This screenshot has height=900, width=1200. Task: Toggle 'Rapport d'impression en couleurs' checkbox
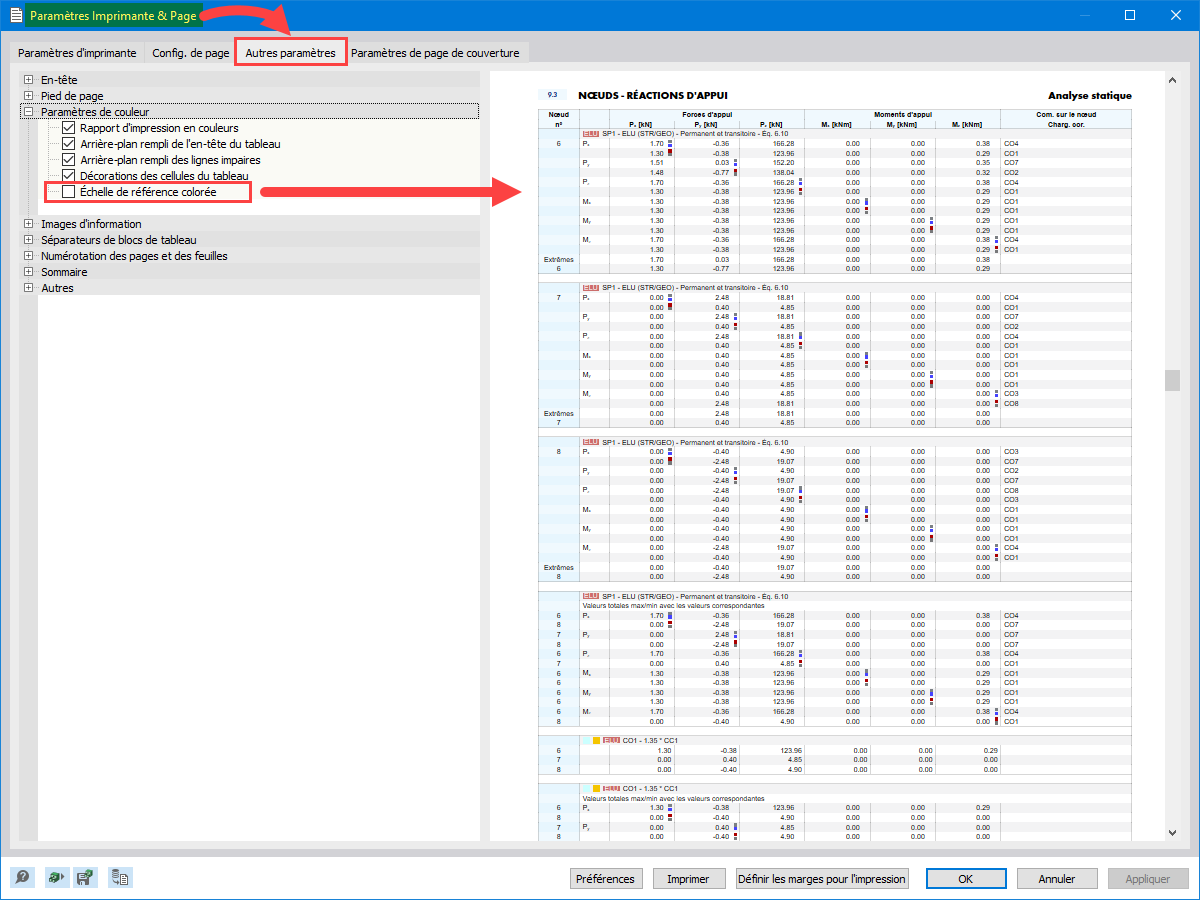pyautogui.click(x=69, y=128)
